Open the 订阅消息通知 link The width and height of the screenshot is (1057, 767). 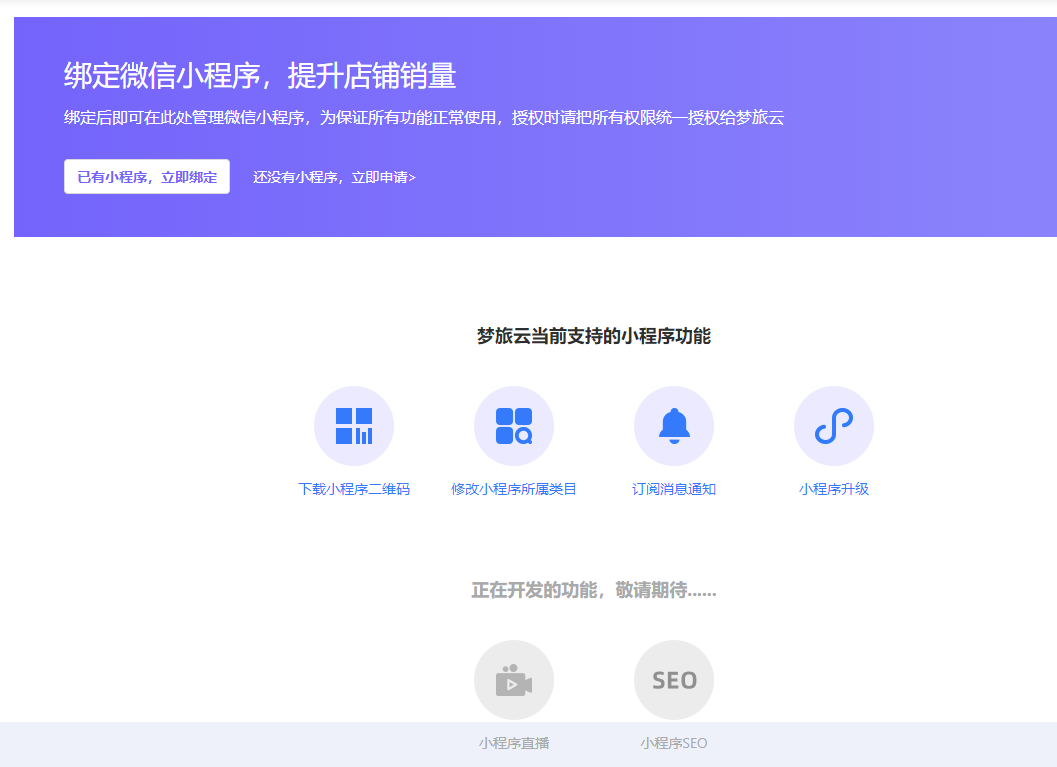point(674,489)
